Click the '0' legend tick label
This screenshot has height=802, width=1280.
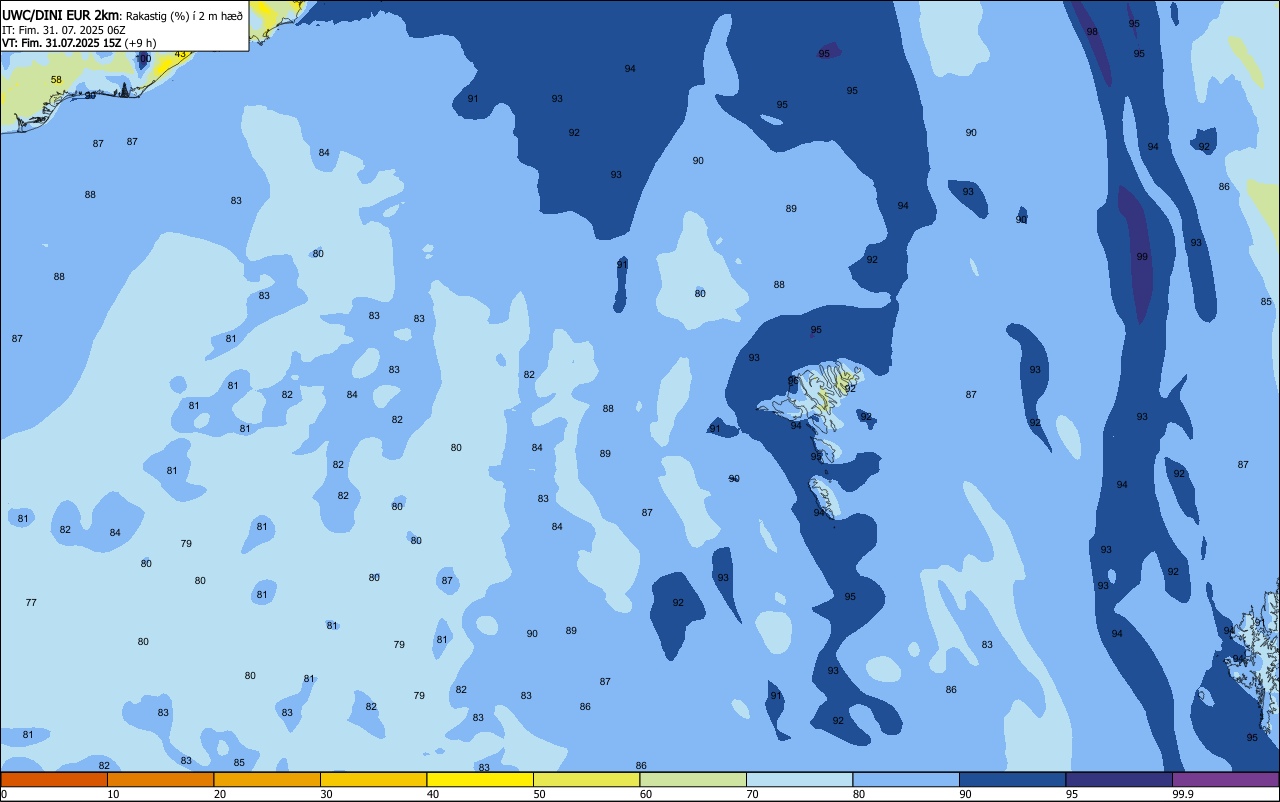[4, 794]
